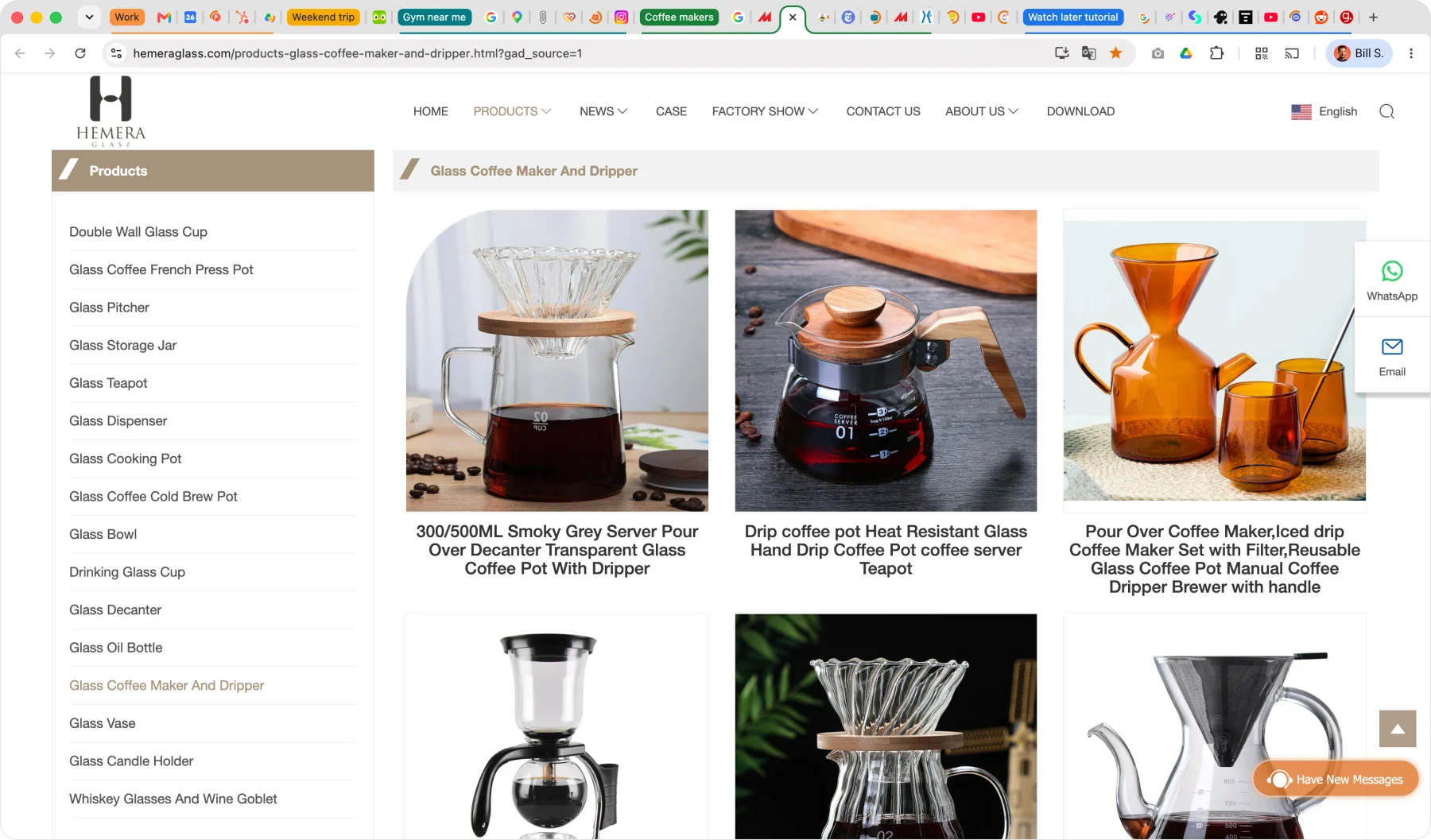Expand the ABOUT US menu

(x=982, y=111)
